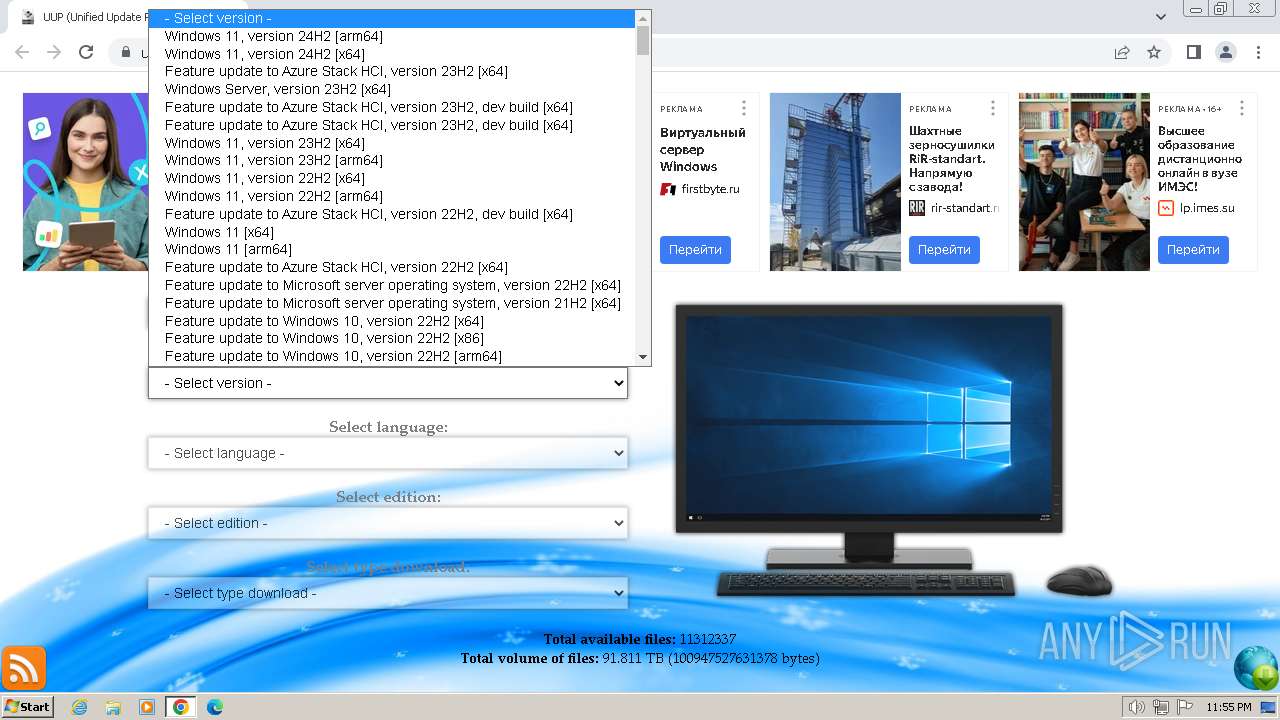Click the volume speaker tray icon
The image size is (1280, 720).
pos(1136,707)
